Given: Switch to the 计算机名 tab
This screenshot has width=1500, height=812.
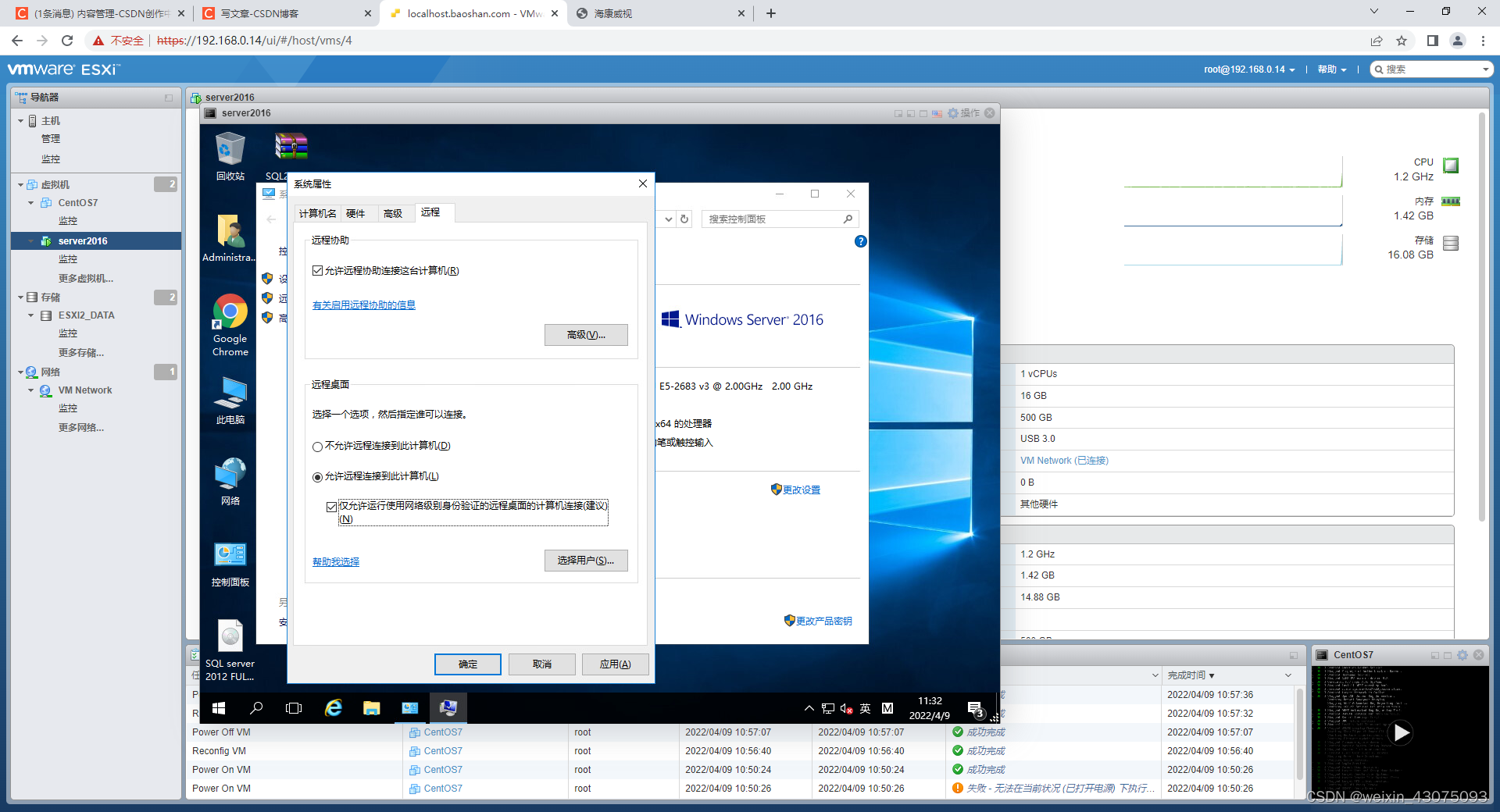Looking at the screenshot, I should point(317,213).
